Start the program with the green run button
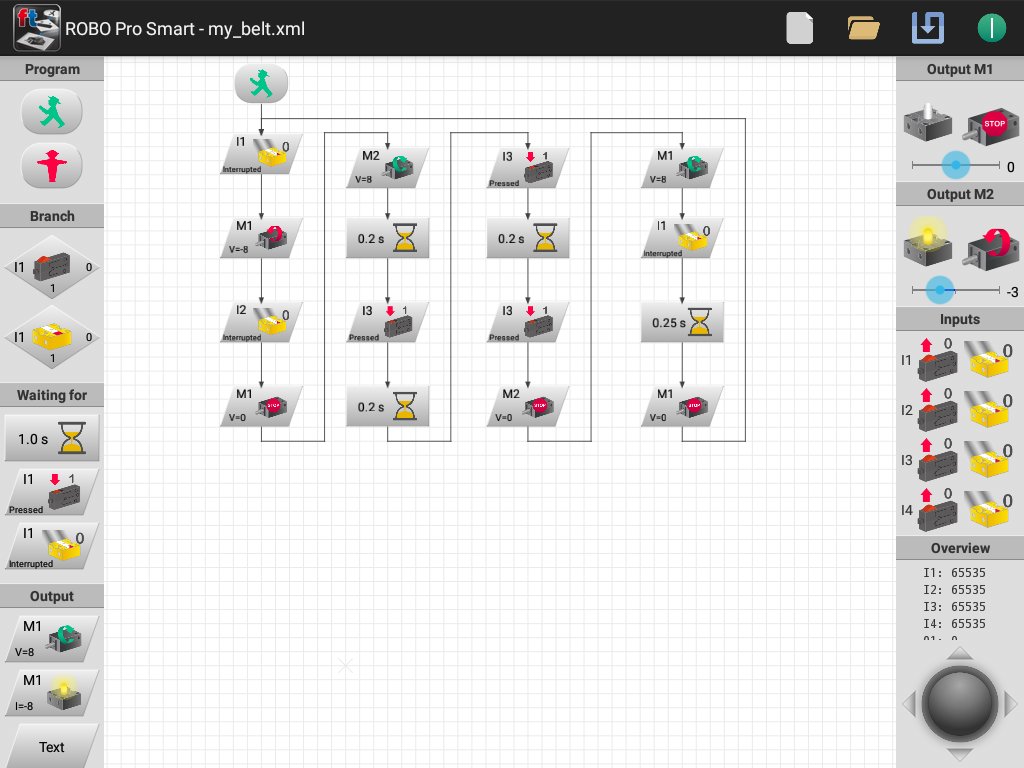 tap(992, 28)
